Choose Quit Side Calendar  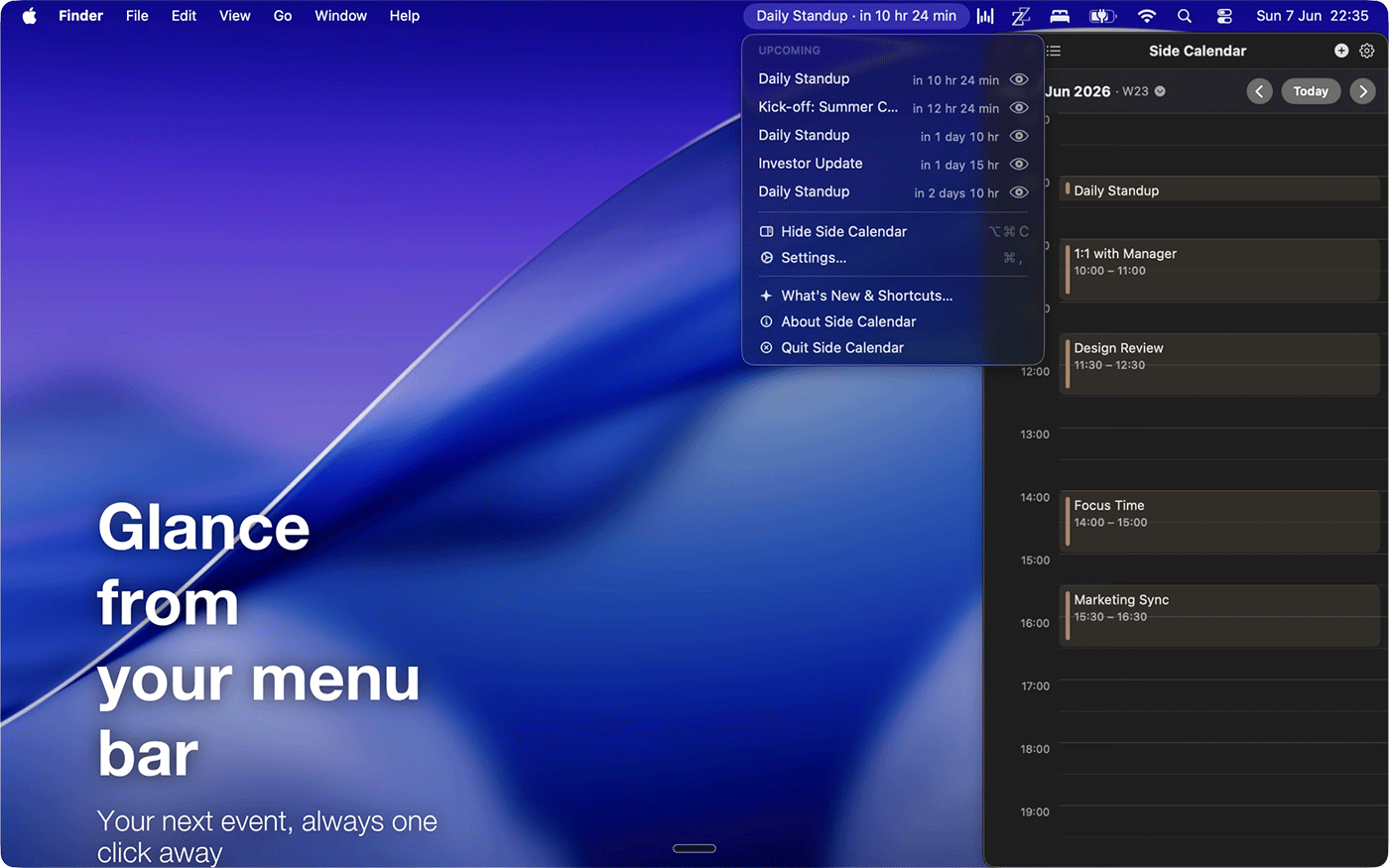click(x=893, y=347)
